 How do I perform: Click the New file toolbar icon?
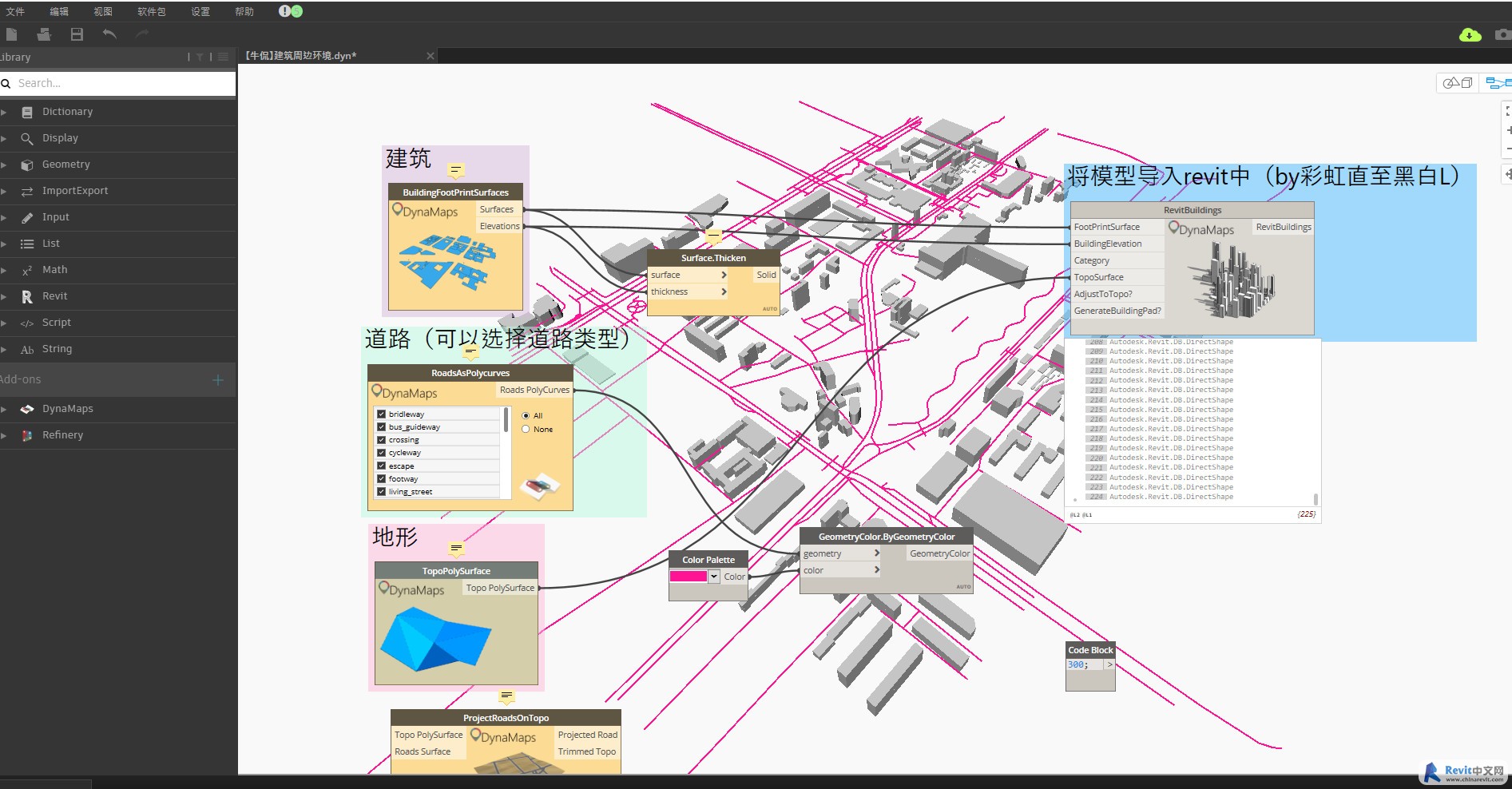coord(11,34)
